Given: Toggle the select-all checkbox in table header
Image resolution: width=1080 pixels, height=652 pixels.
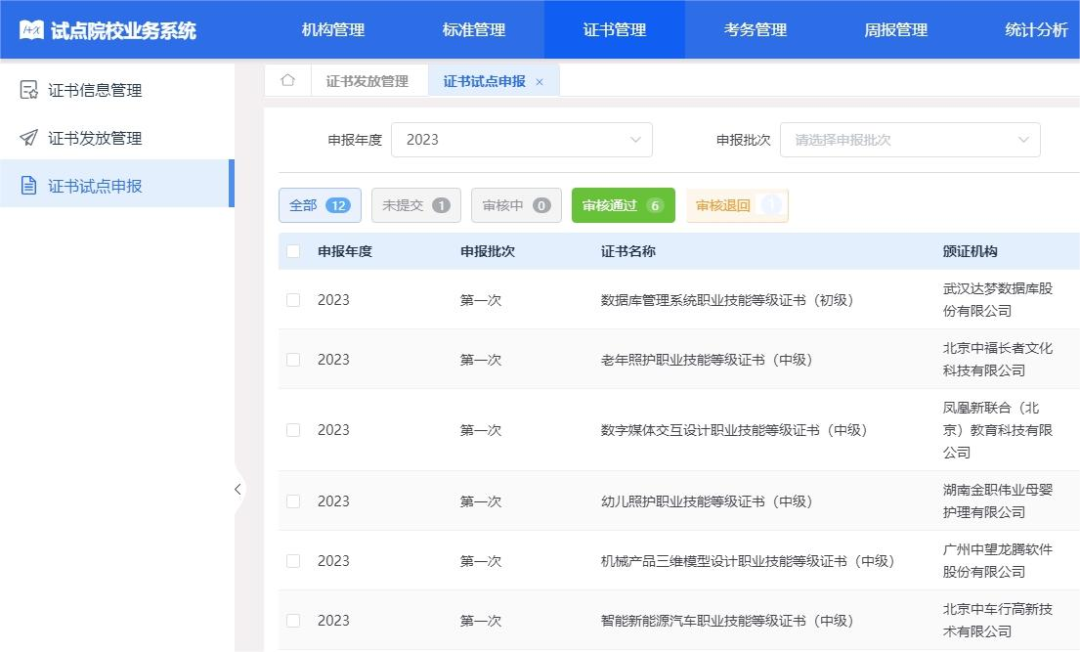Looking at the screenshot, I should pyautogui.click(x=293, y=251).
